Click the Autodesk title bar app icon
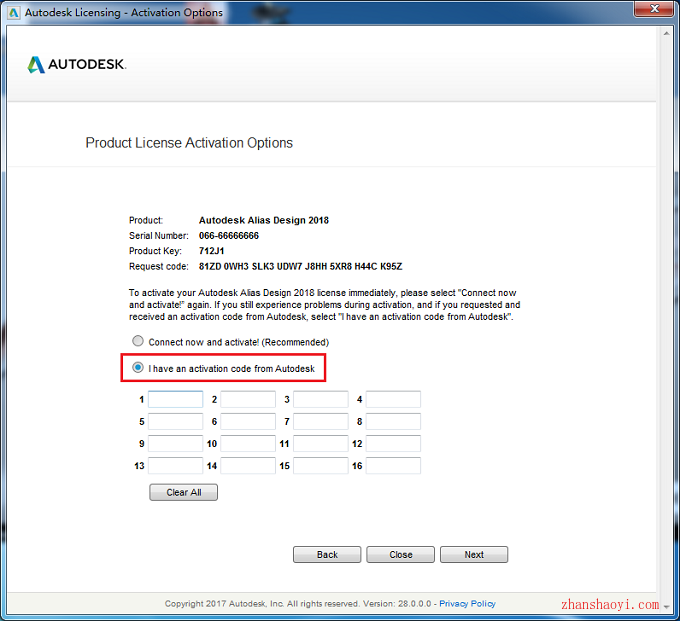Image resolution: width=680 pixels, height=621 pixels. coord(13,13)
